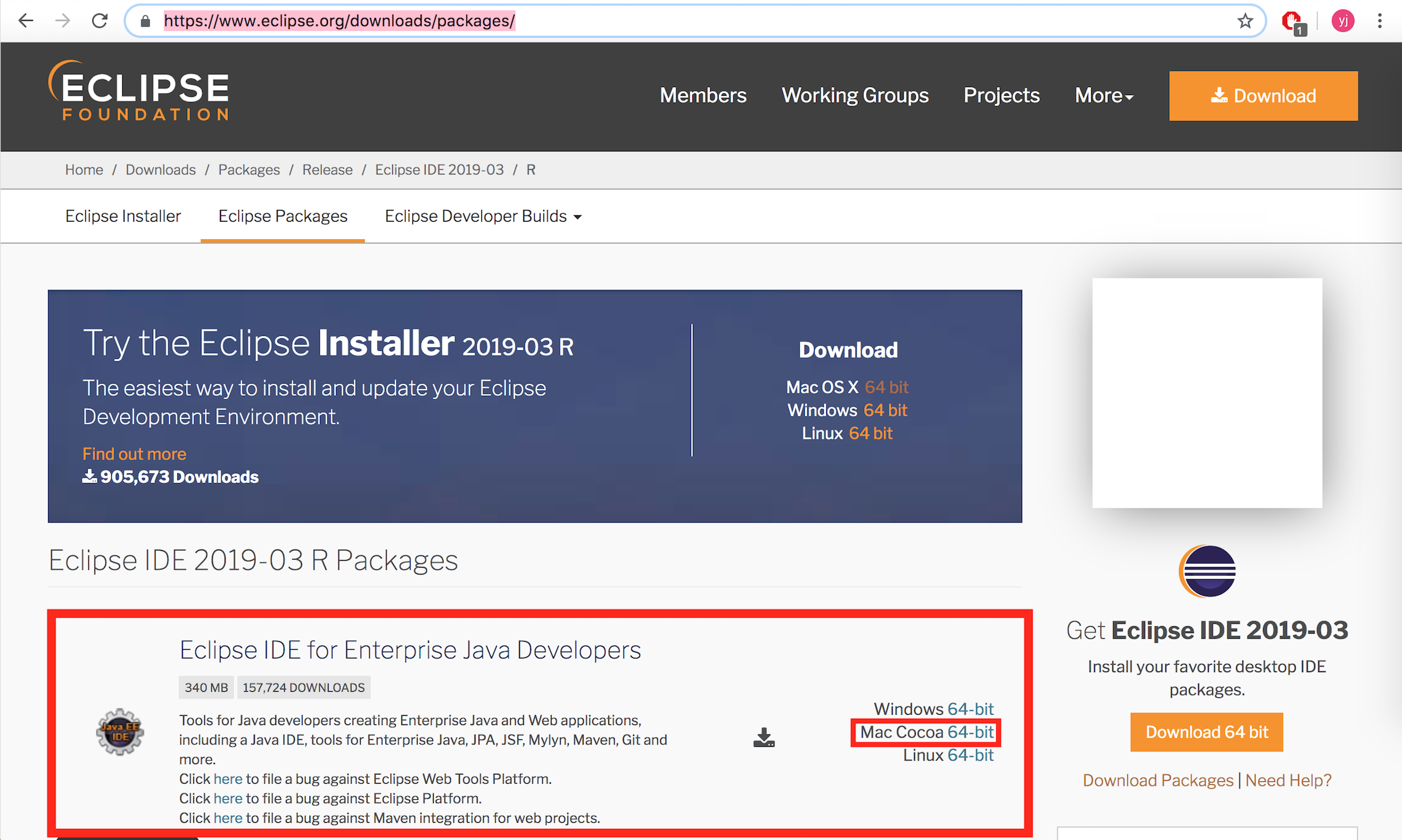Image resolution: width=1402 pixels, height=840 pixels.
Task: Click the Mac Cocoa 64-bit link
Action: pos(970,732)
